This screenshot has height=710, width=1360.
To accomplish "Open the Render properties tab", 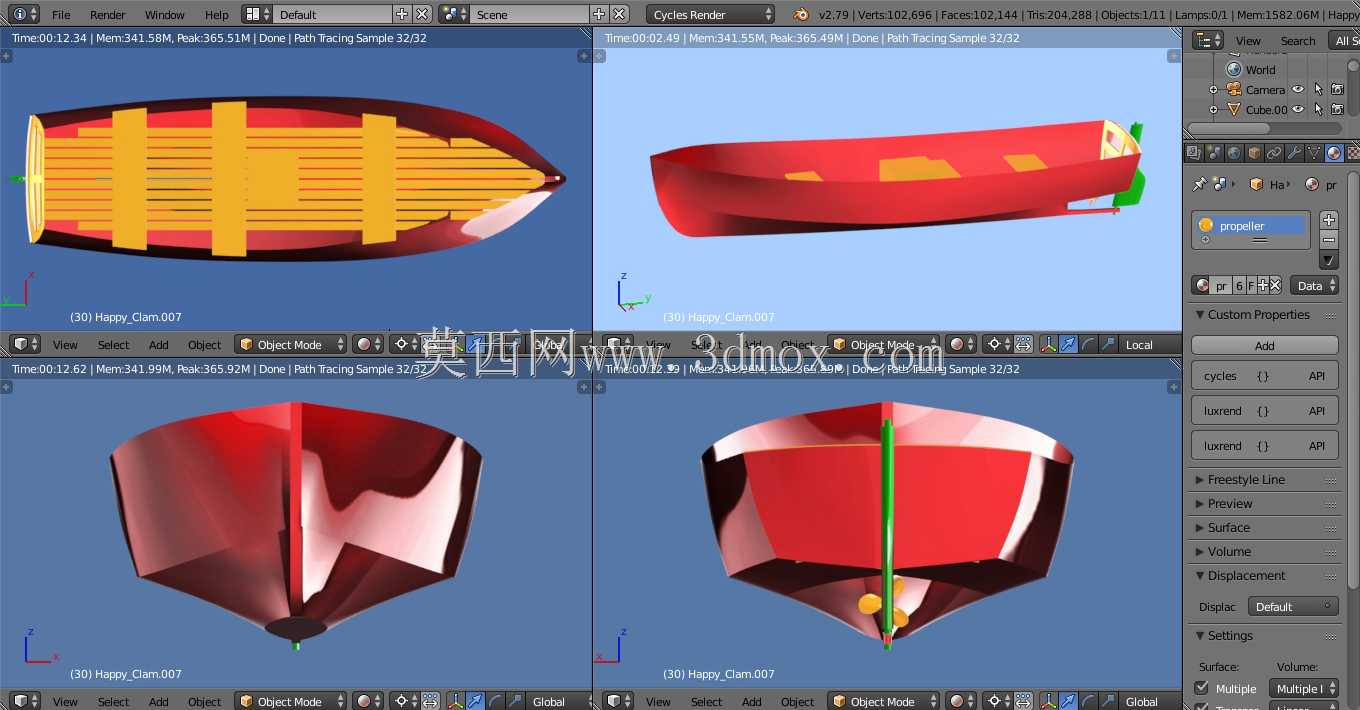I will (x=1193, y=153).
